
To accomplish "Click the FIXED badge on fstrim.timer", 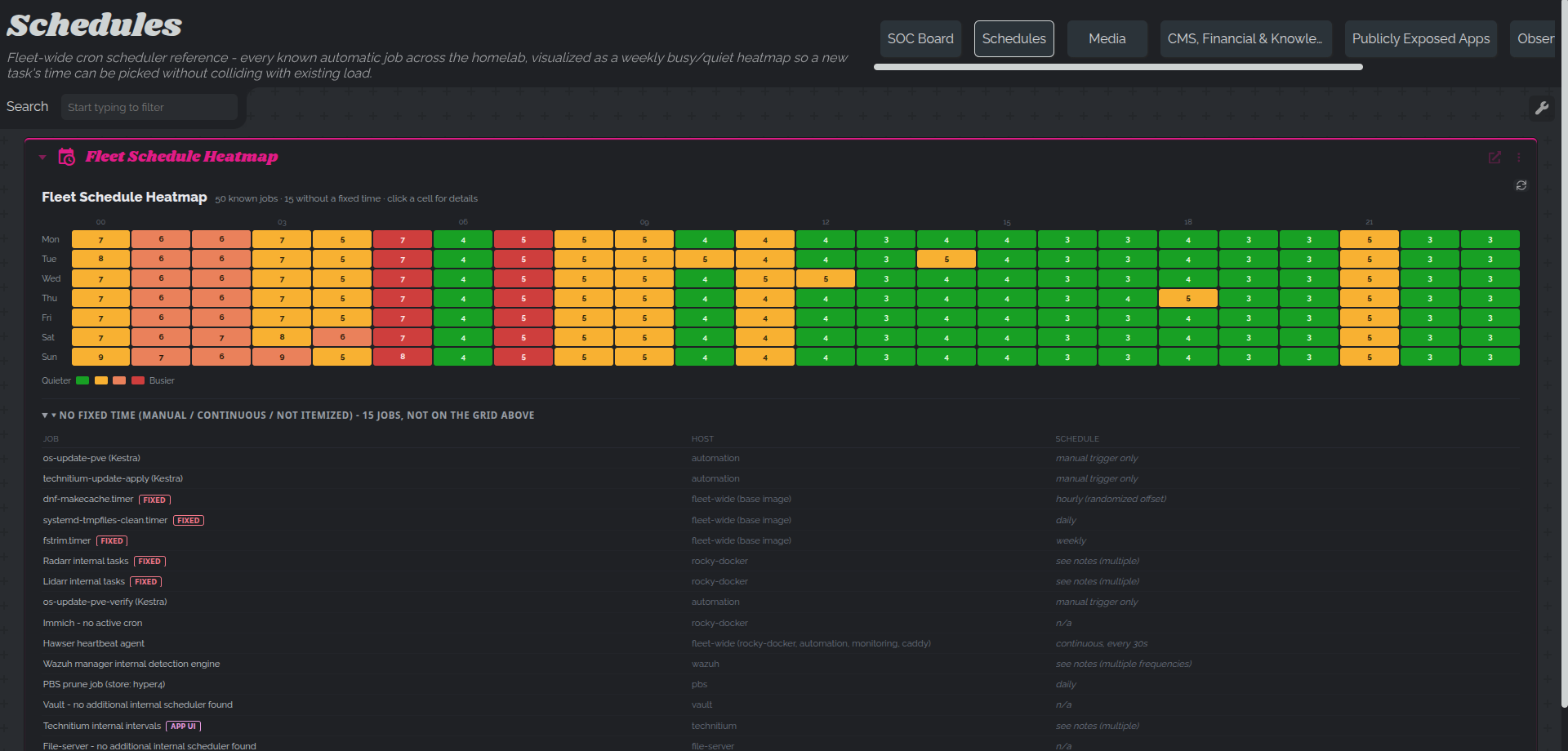I will point(112,540).
